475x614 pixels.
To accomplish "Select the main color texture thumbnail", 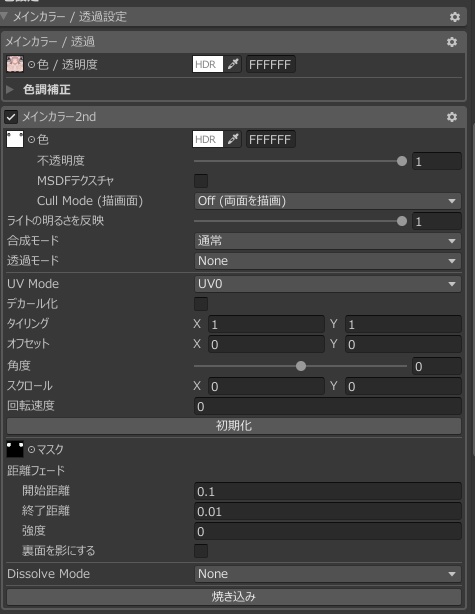I will [15, 64].
